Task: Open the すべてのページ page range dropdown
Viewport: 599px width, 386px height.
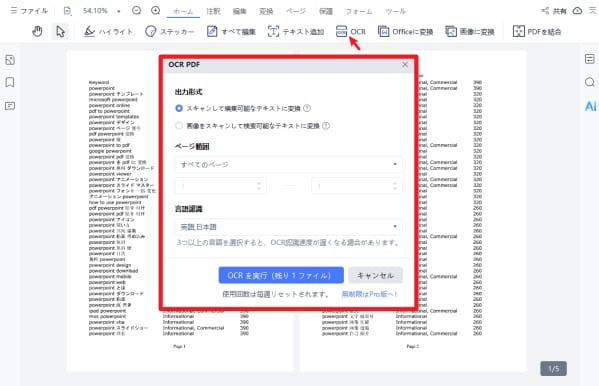Action: pyautogui.click(x=288, y=164)
